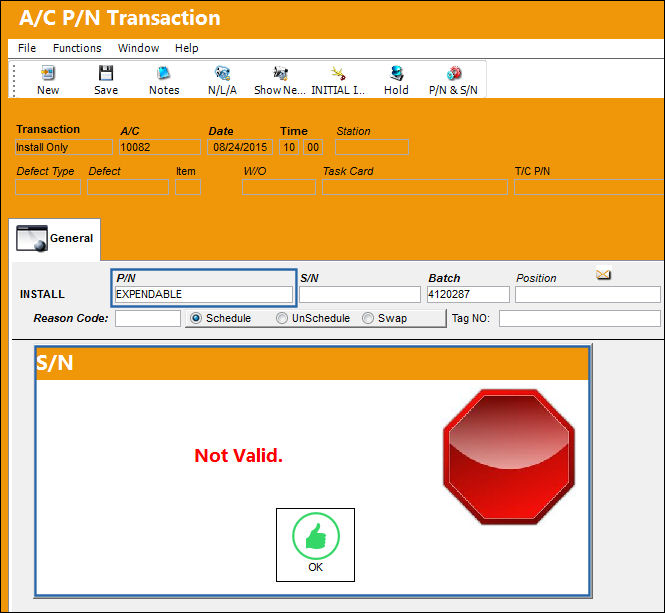The image size is (665, 613).
Task: Click the T/C P/N field
Action: pyautogui.click(x=589, y=187)
